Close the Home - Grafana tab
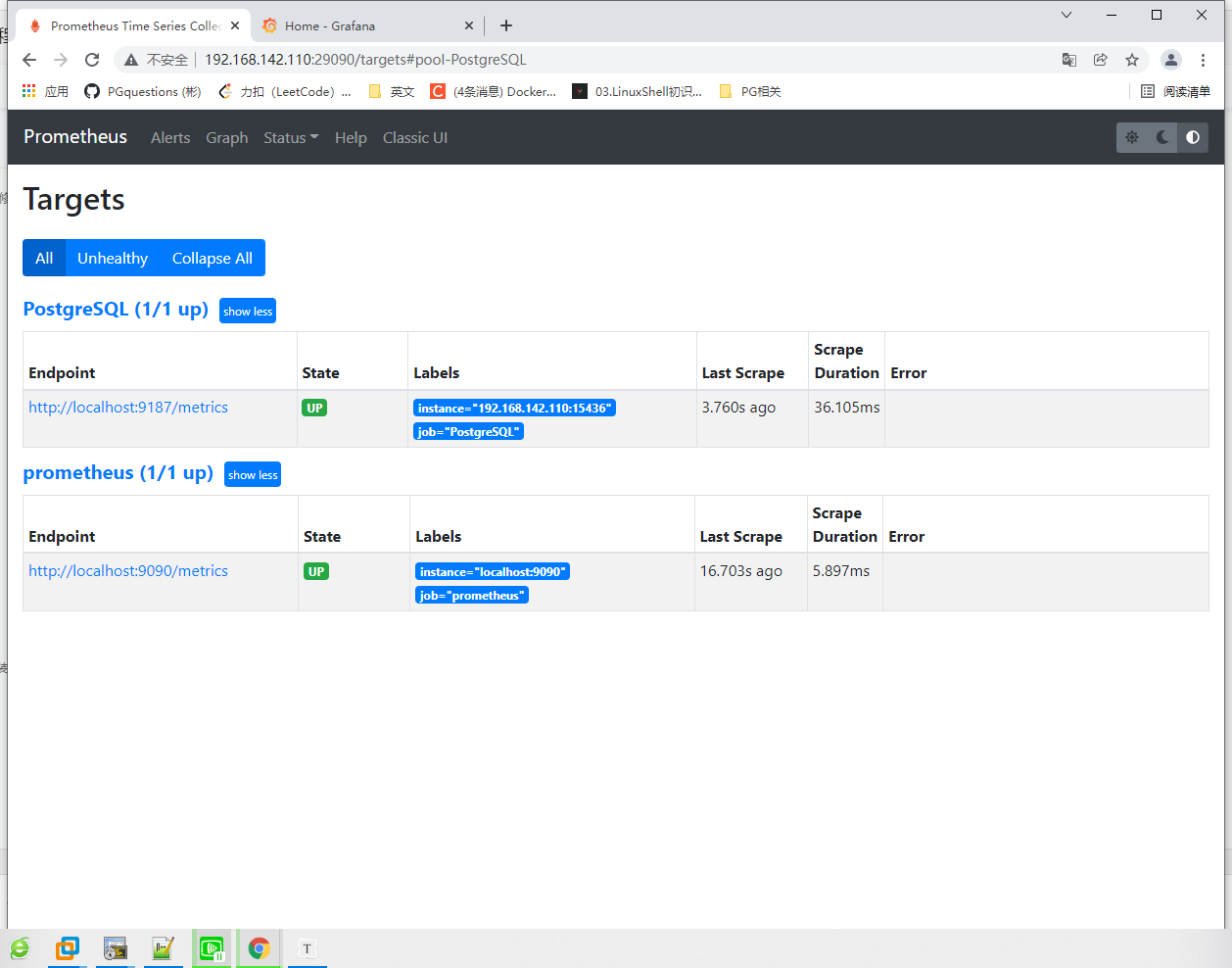 [469, 25]
